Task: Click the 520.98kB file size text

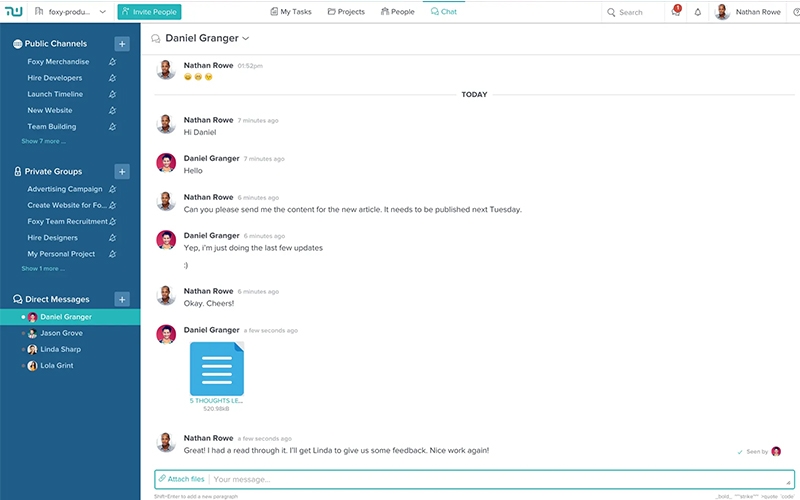Action: pyautogui.click(x=216, y=409)
